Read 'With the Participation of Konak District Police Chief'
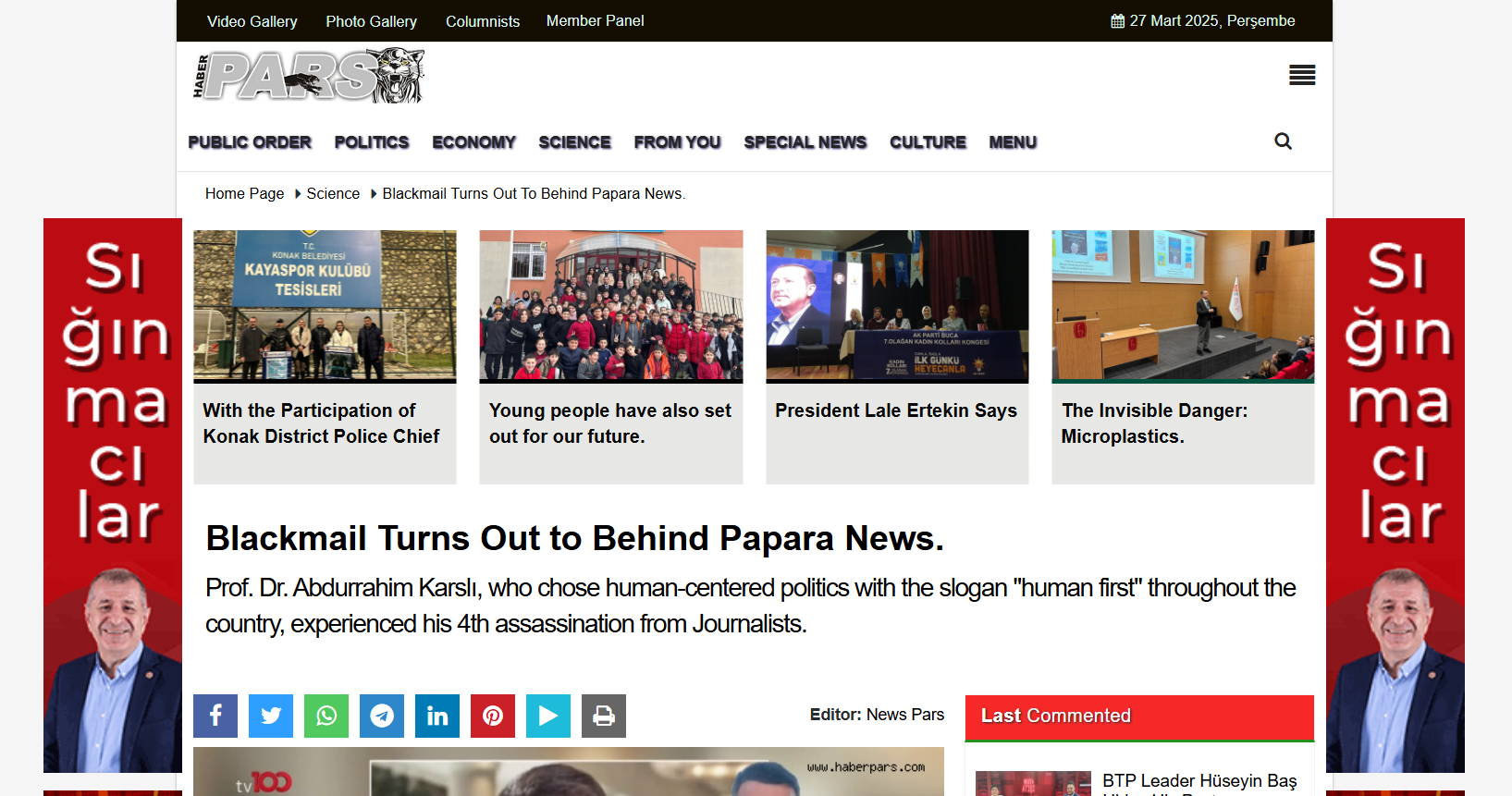Screen dimensions: 1512x796 click(321, 423)
